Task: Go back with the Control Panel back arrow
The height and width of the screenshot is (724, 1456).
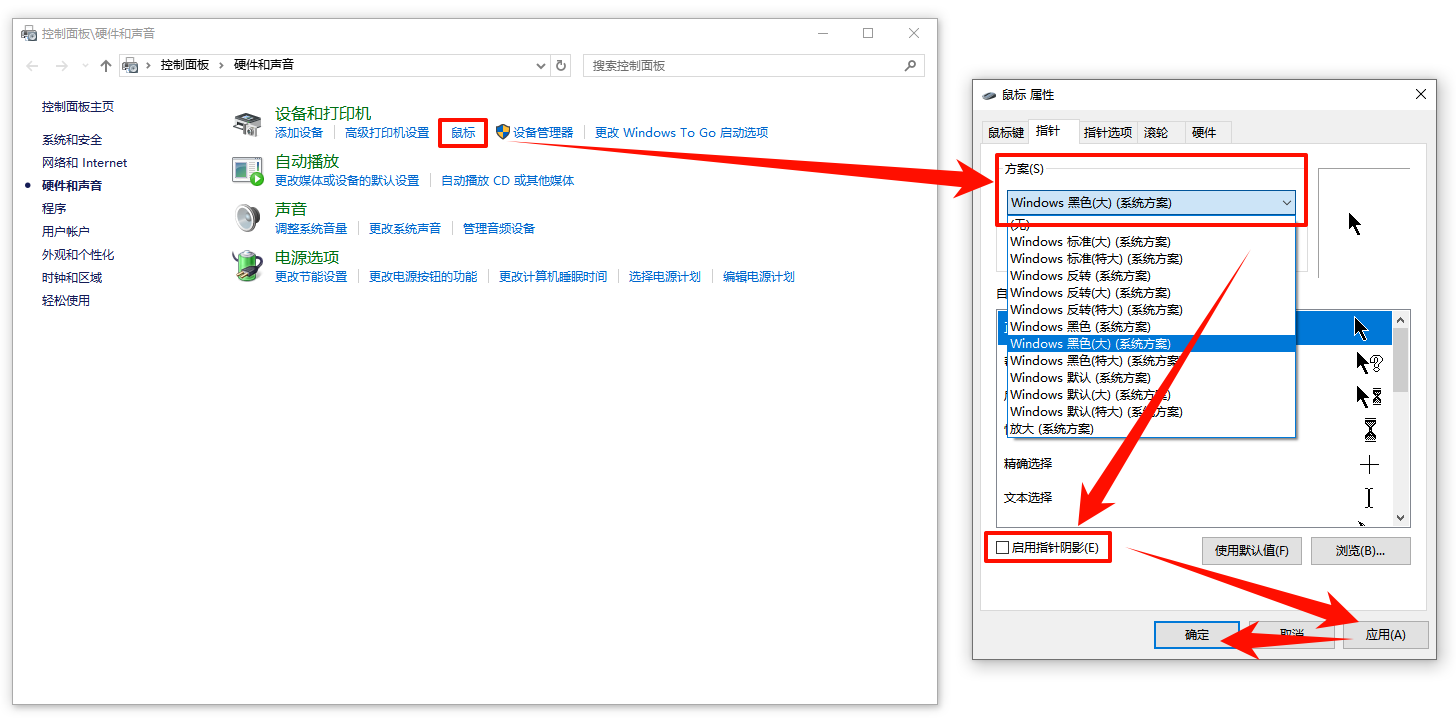Action: point(33,66)
